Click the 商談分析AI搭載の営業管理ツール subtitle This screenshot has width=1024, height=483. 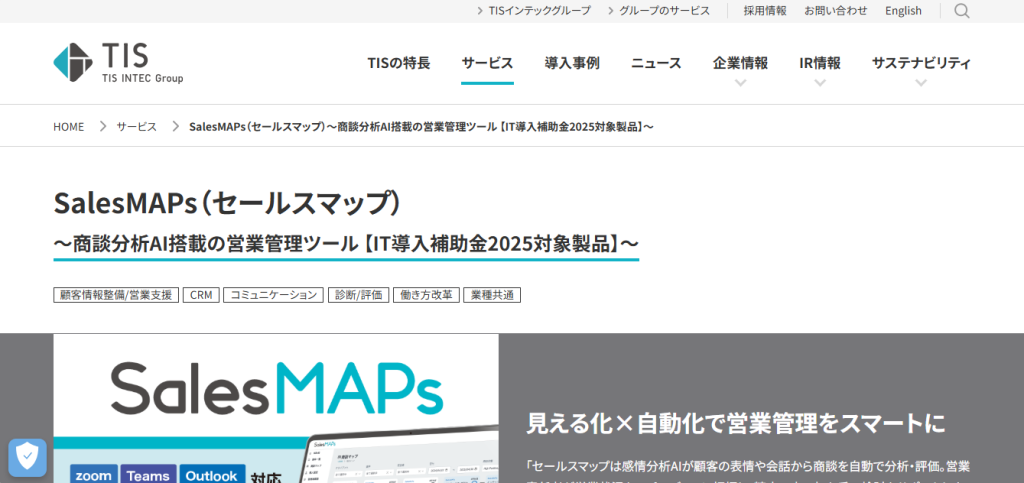click(x=346, y=243)
